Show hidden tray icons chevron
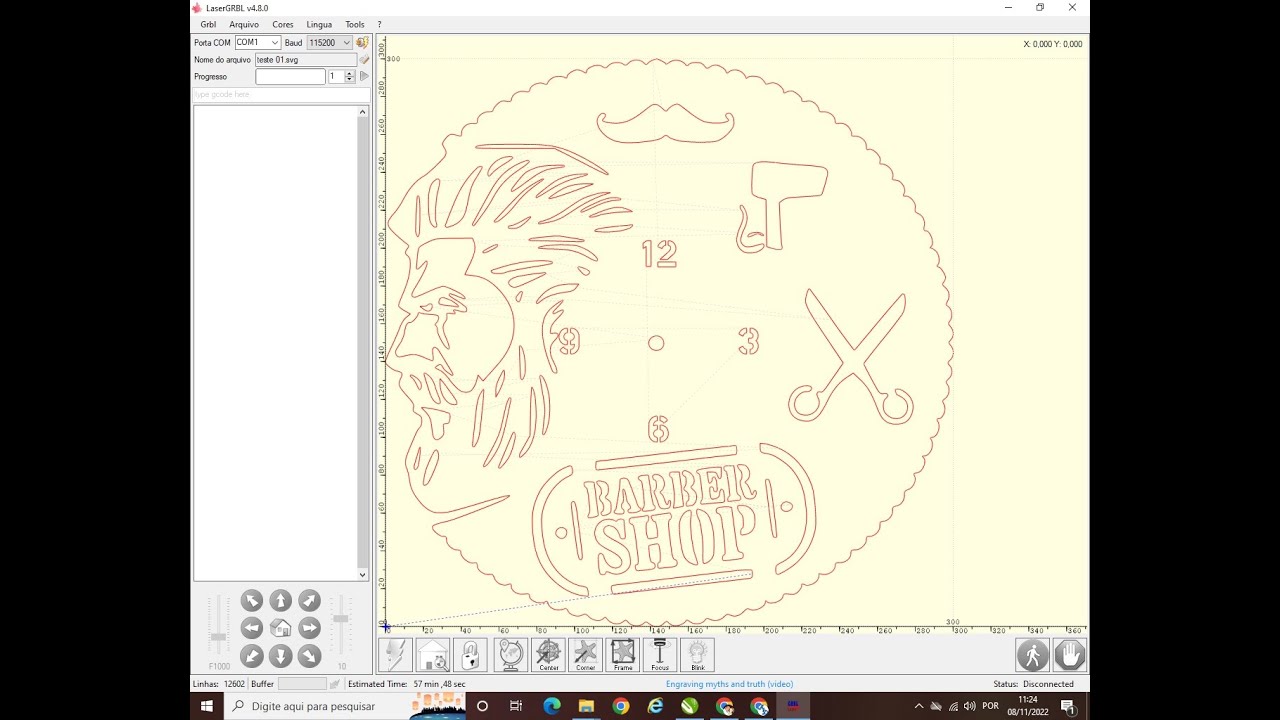The image size is (1280, 720). click(x=918, y=706)
